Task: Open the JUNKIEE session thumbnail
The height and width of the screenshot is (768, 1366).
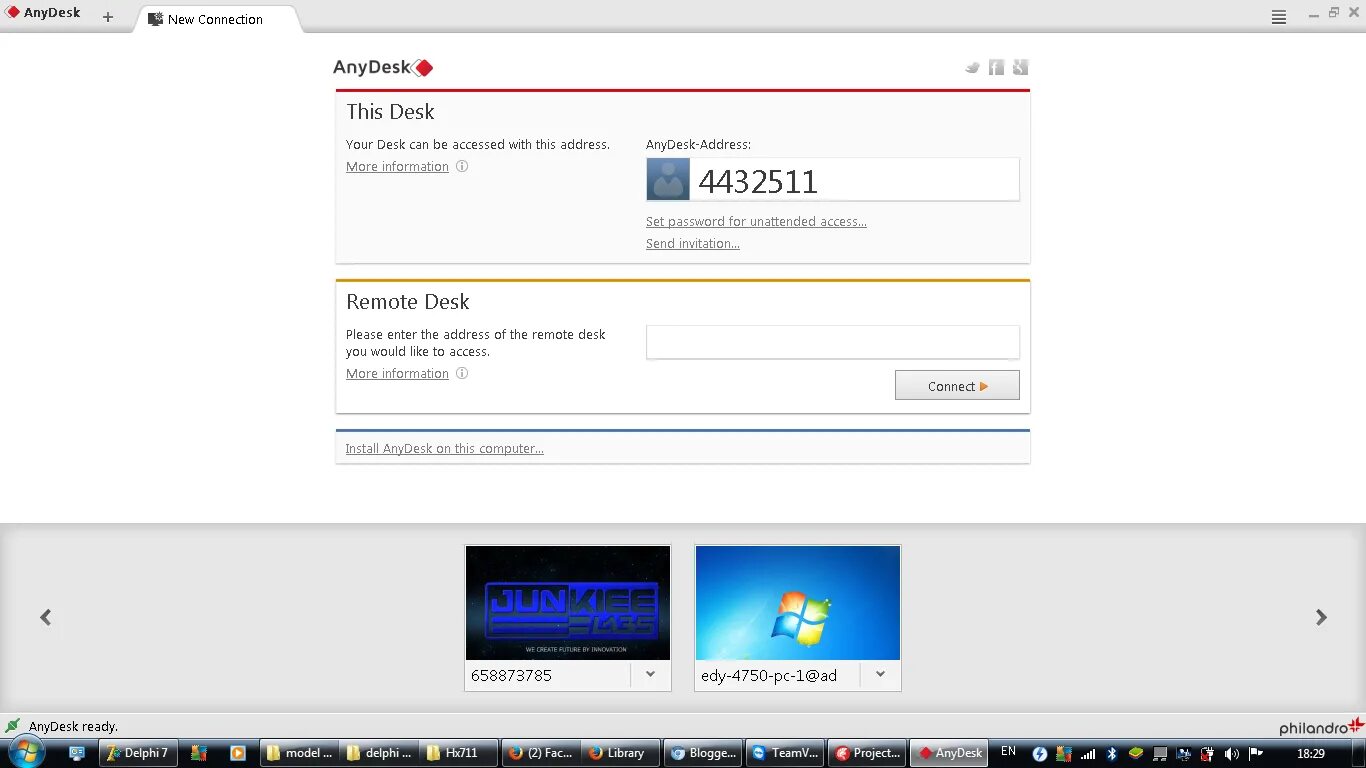Action: pos(568,602)
